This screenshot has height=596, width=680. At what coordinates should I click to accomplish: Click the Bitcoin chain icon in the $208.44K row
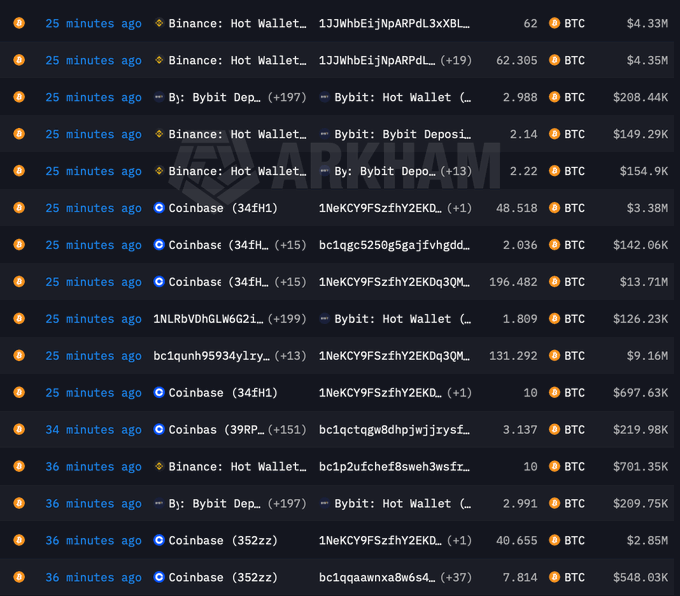pos(19,97)
